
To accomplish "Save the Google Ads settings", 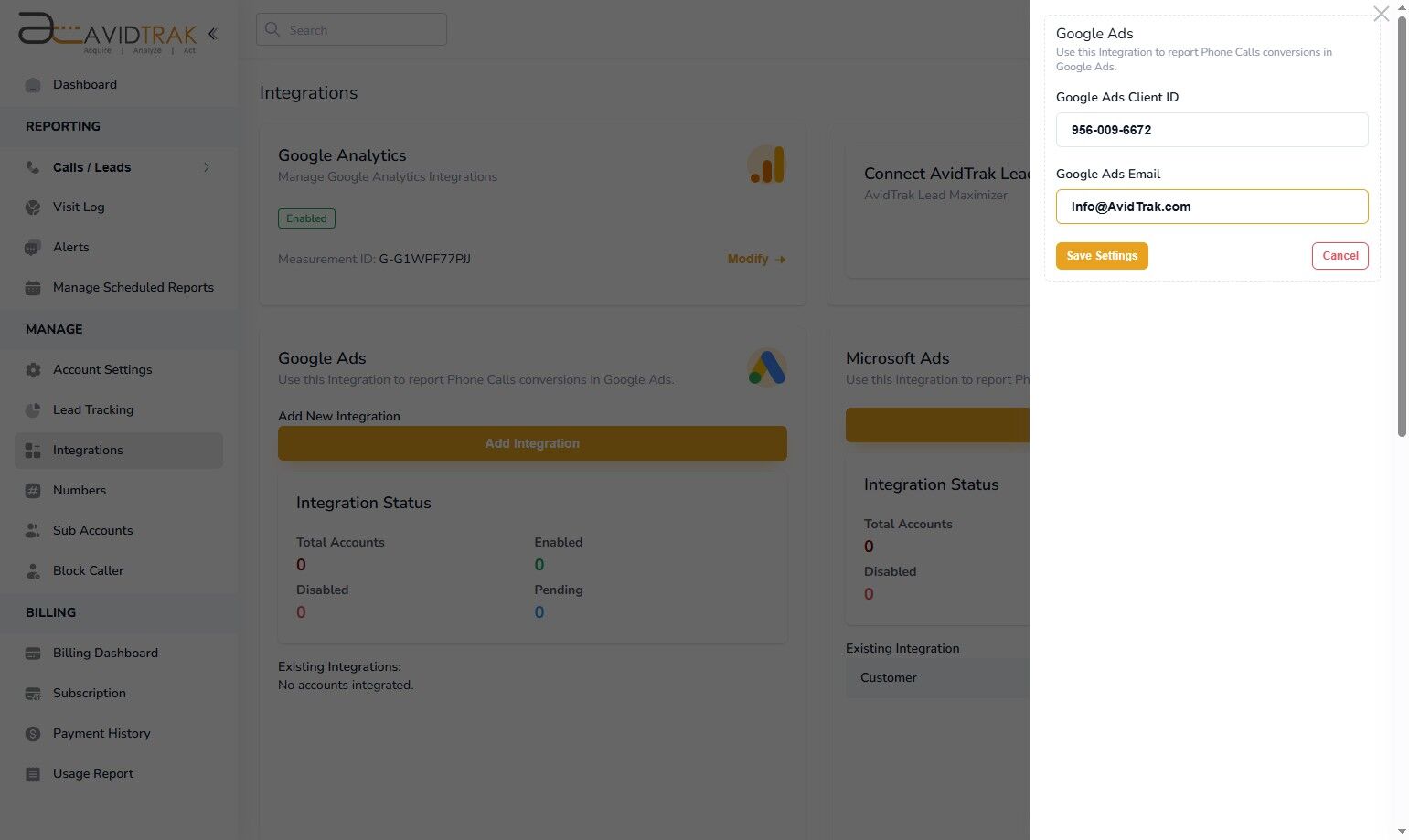I will pos(1102,256).
